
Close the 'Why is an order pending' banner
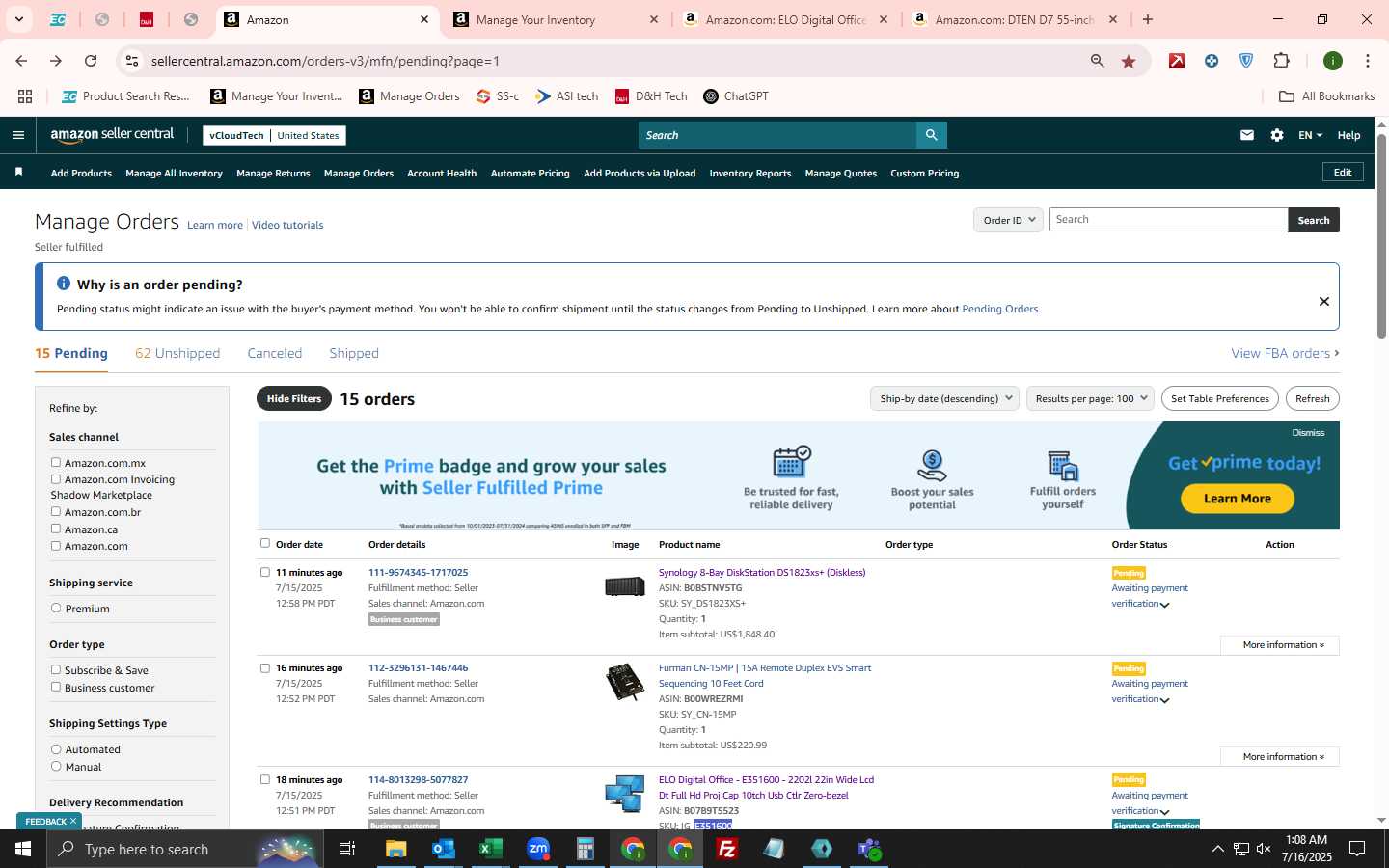coord(1324,301)
